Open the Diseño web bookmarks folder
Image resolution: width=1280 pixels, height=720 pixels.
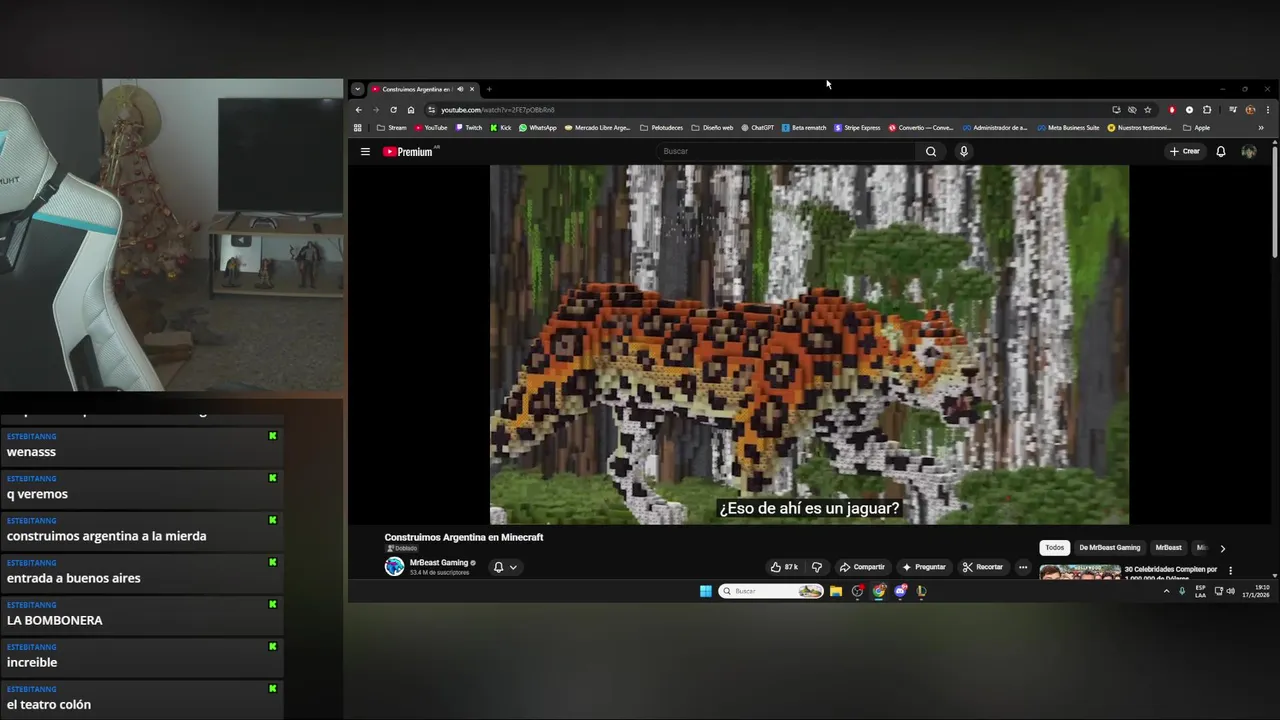tap(712, 128)
